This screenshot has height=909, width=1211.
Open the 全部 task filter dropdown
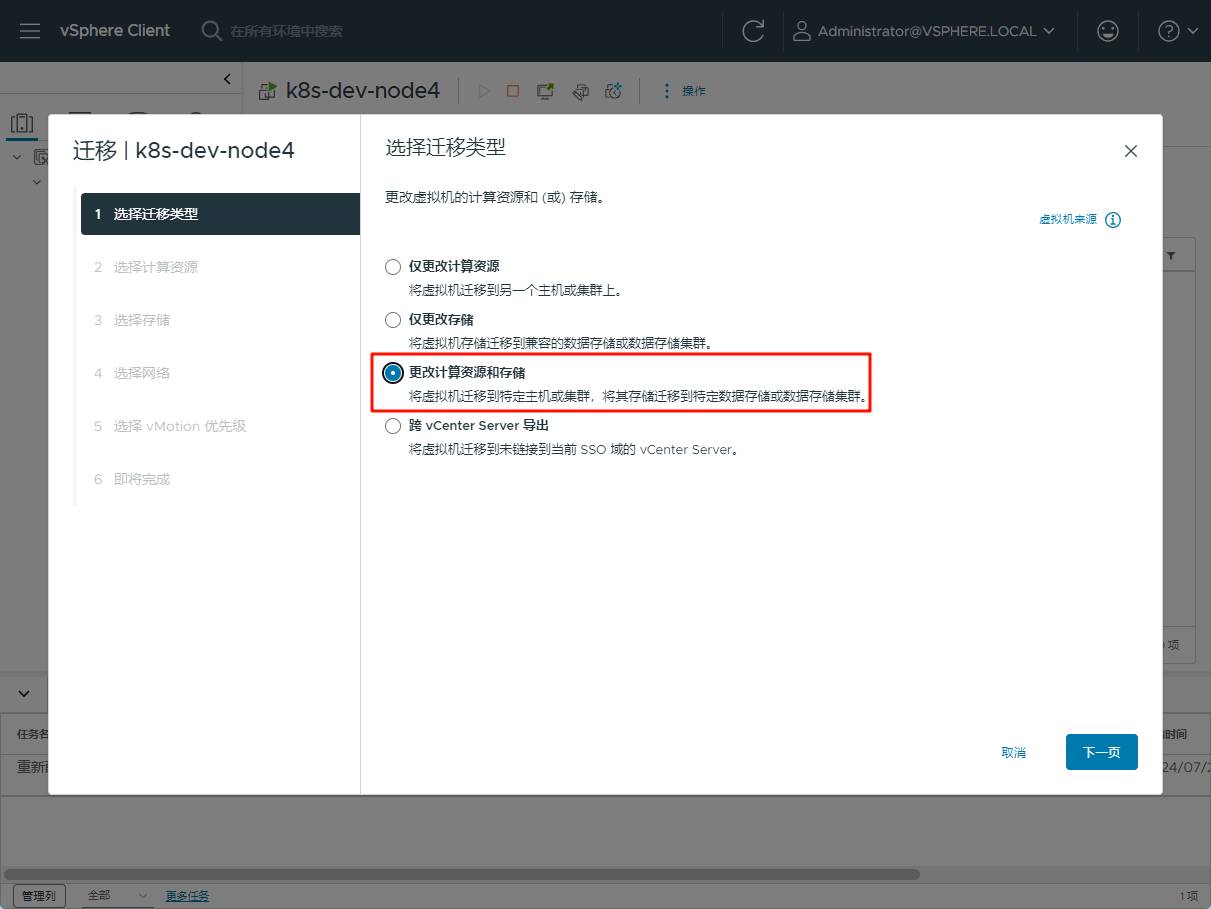pos(116,895)
